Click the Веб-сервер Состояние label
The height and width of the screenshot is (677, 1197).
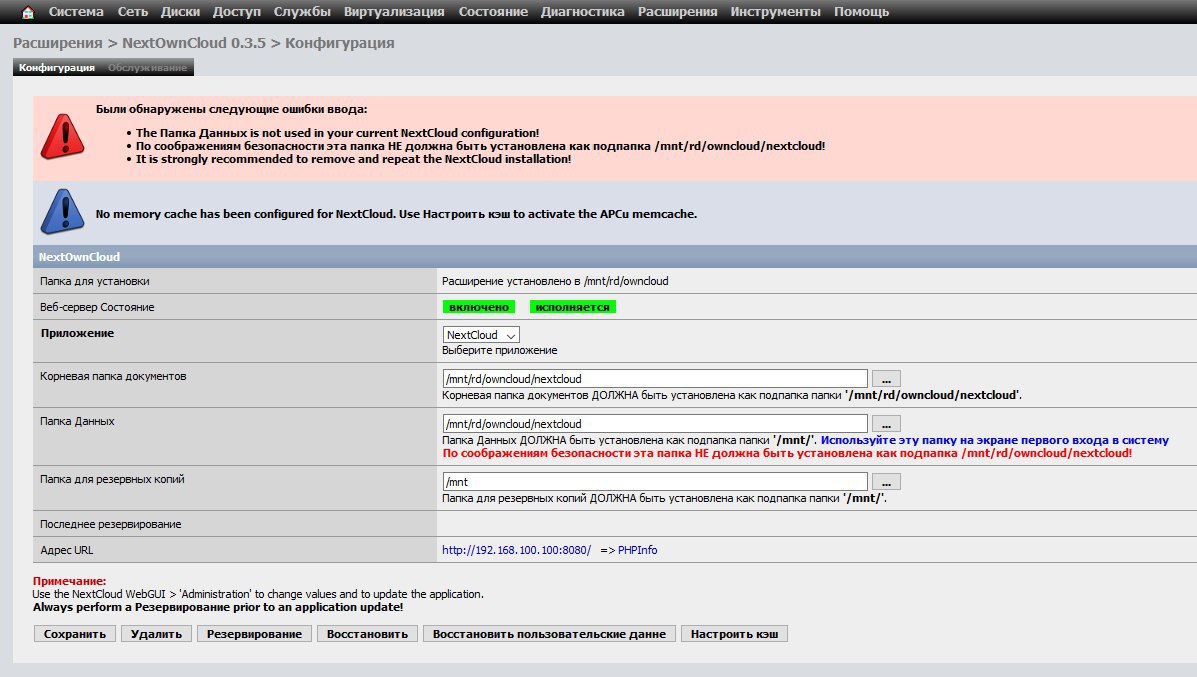97,307
